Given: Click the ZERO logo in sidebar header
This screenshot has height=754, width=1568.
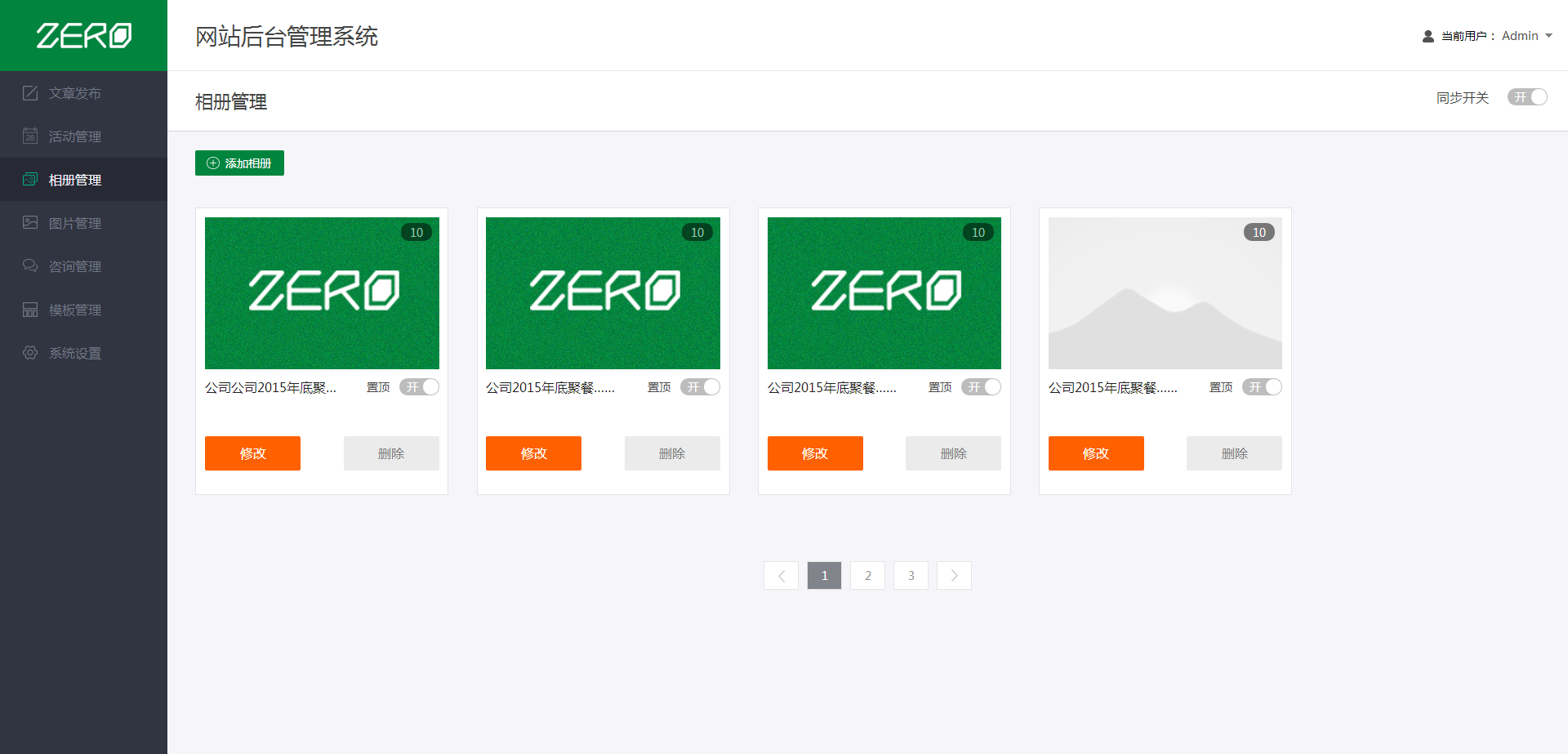Looking at the screenshot, I should tap(83, 35).
